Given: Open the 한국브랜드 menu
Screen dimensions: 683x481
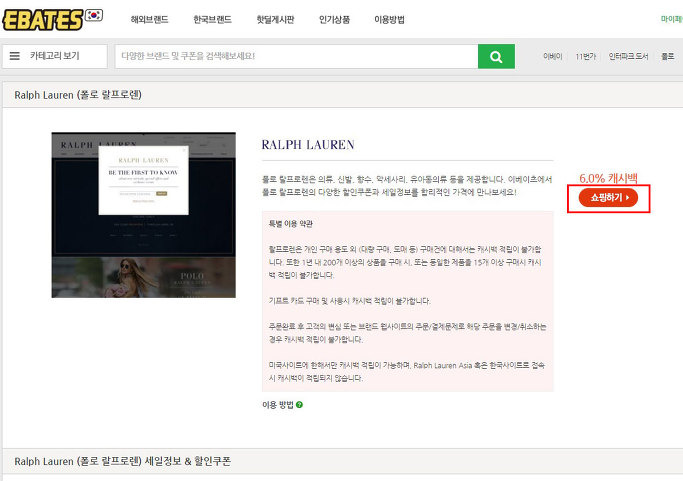Looking at the screenshot, I should 212,20.
